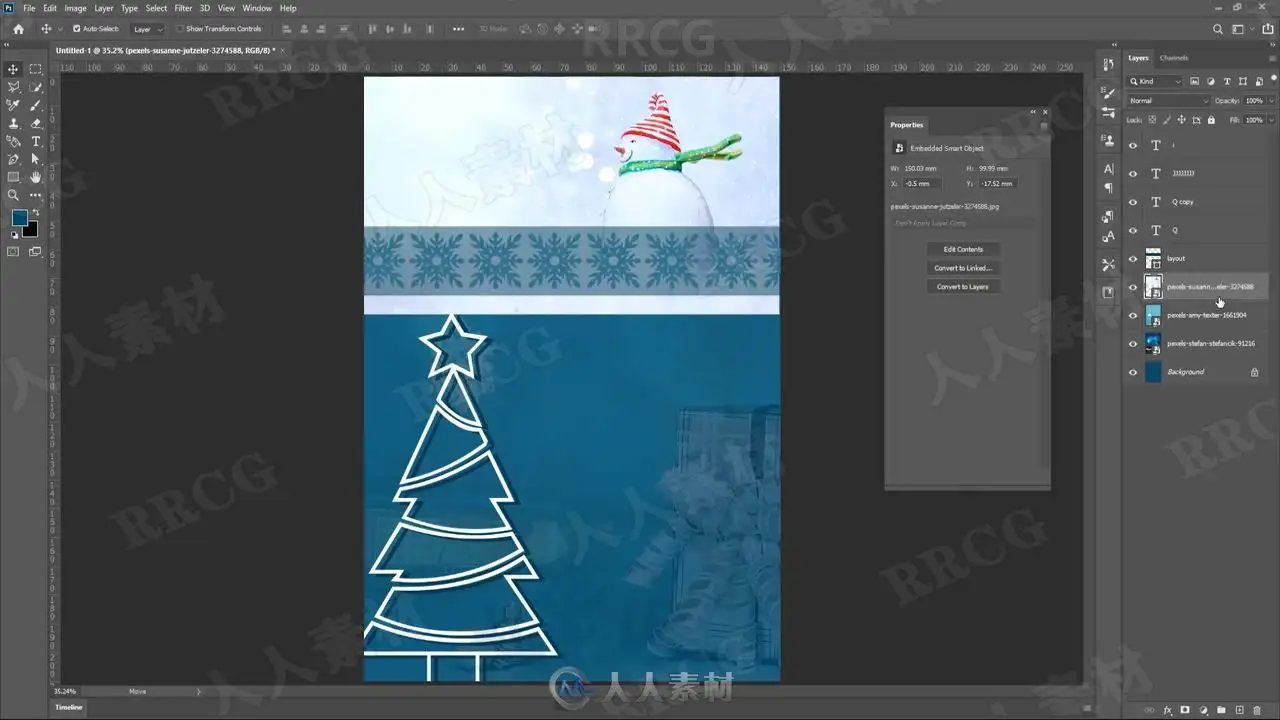
Task: Select the Eyedropper tool
Action: coord(13,105)
